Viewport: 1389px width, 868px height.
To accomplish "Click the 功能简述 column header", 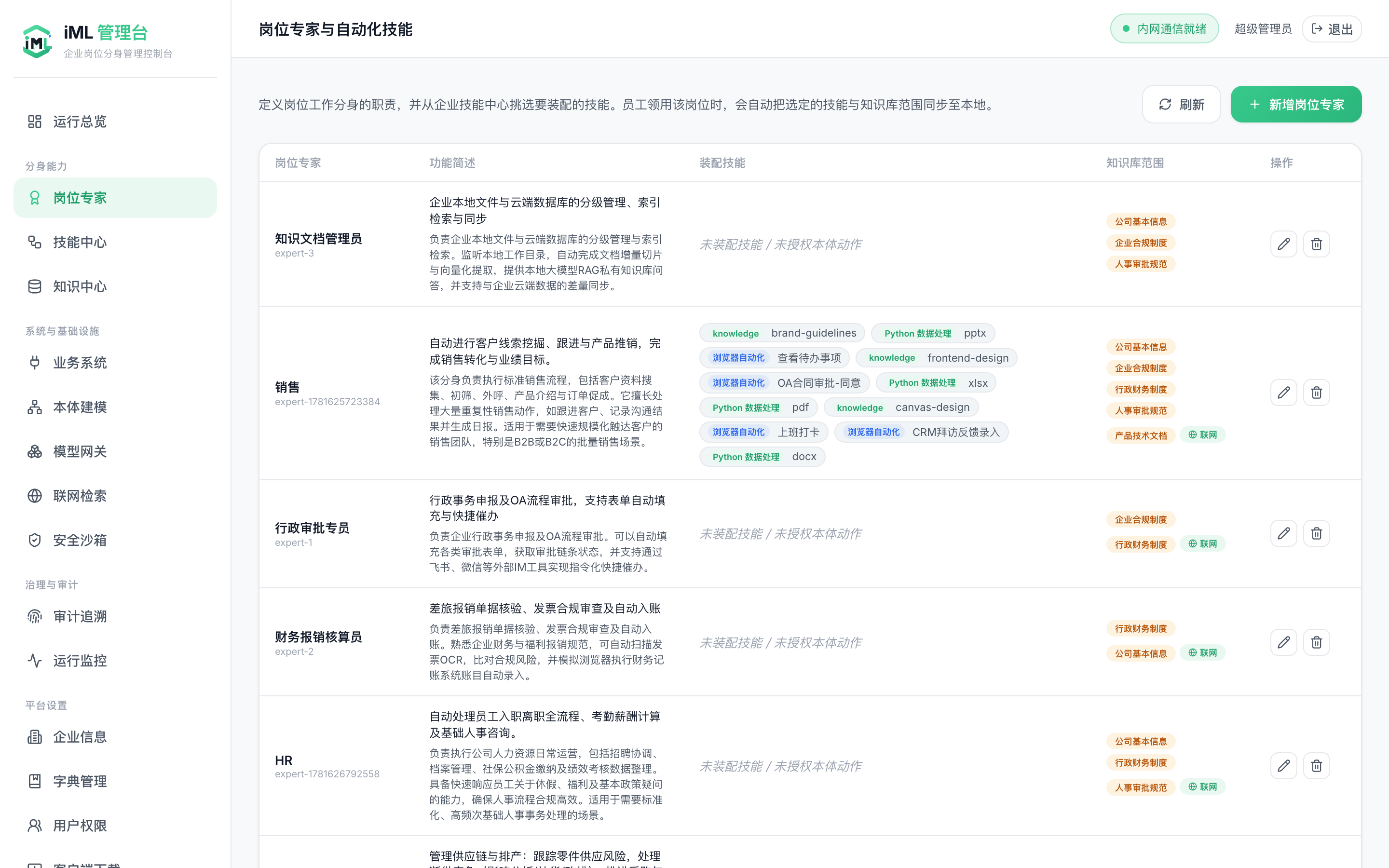I will click(x=452, y=163).
